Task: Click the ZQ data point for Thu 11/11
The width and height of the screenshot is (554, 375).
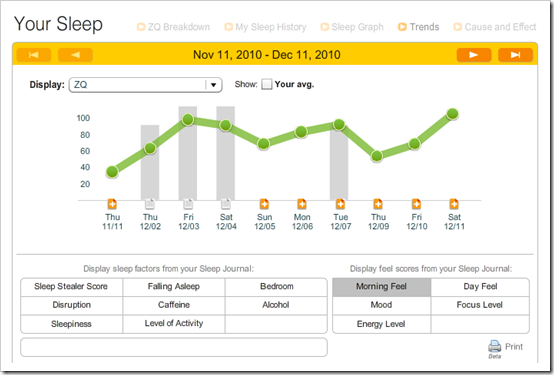Action: [112, 172]
